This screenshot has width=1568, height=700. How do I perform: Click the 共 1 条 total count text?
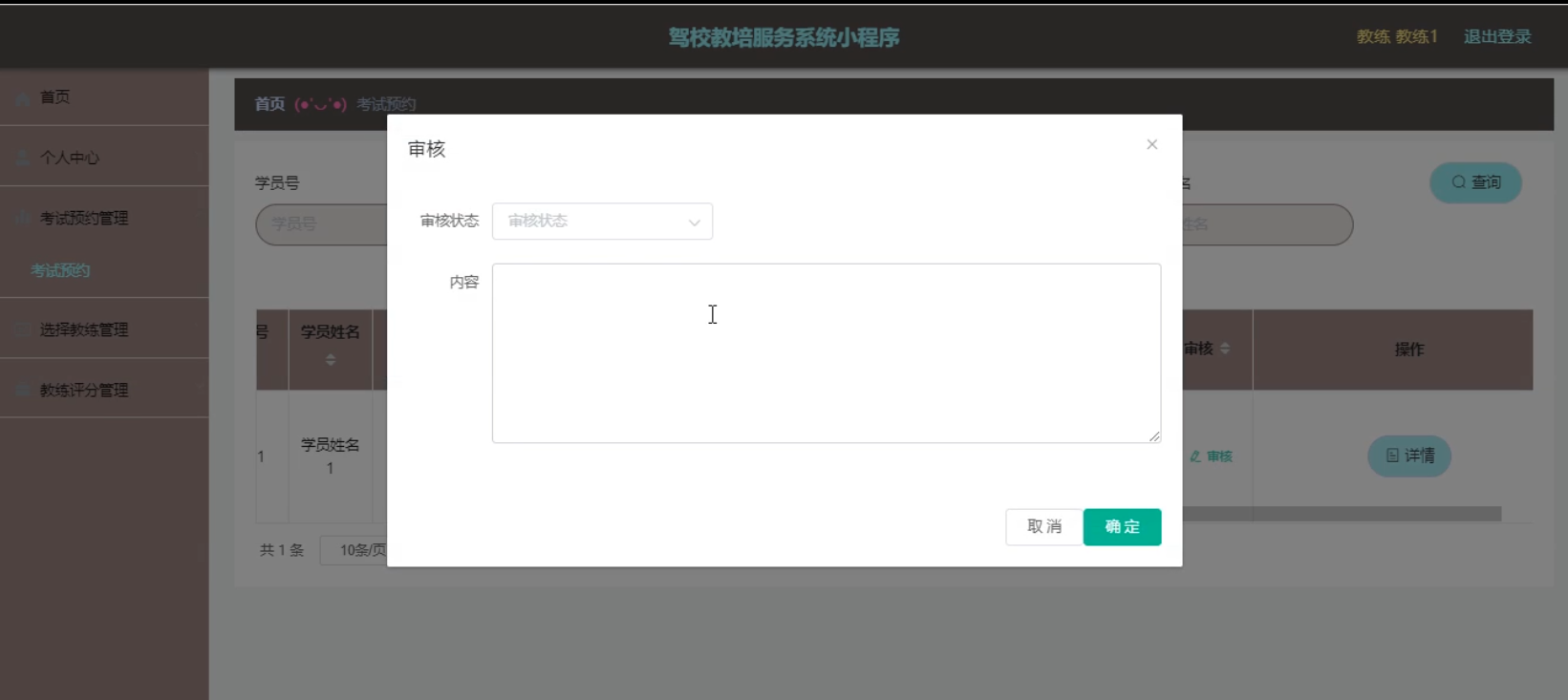[x=282, y=550]
